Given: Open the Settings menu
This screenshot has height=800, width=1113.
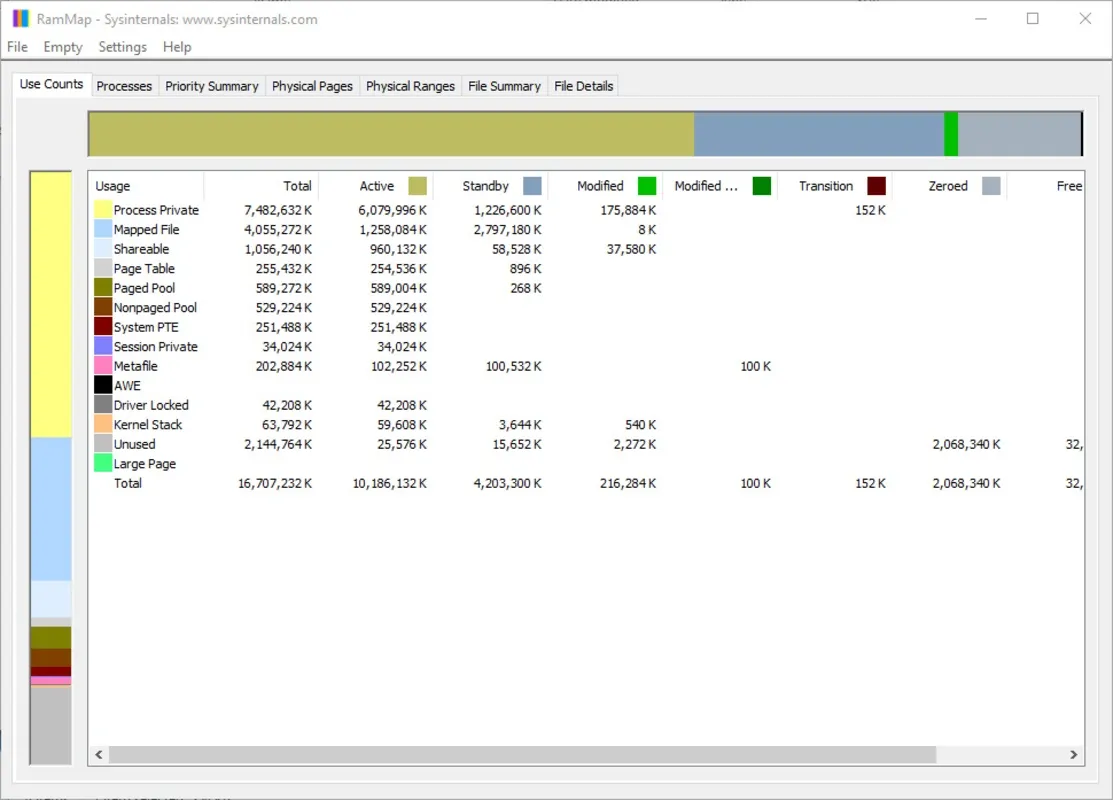Looking at the screenshot, I should click(x=122, y=47).
